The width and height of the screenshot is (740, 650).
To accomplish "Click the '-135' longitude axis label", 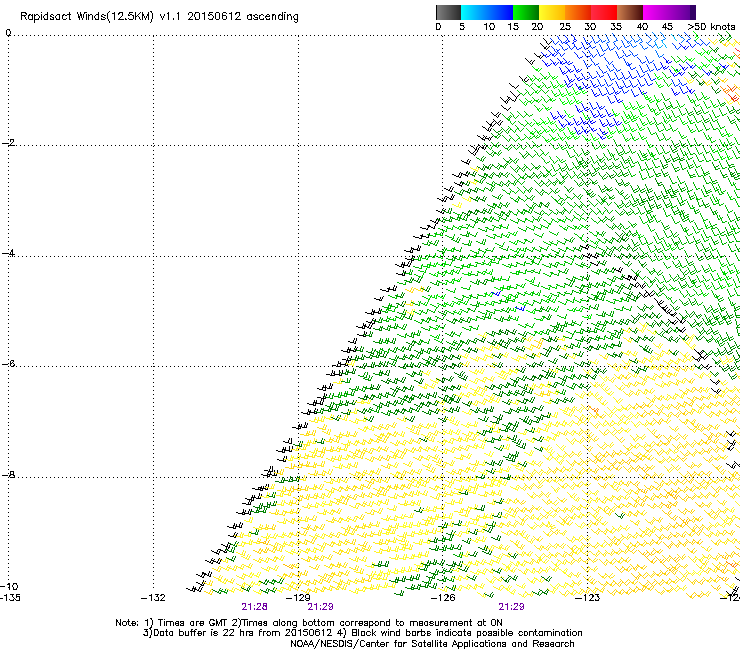I will pos(10,598).
